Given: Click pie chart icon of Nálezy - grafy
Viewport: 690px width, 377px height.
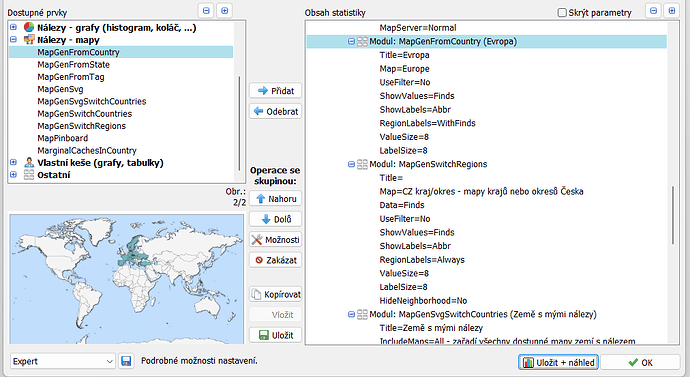Looking at the screenshot, I should click(29, 27).
